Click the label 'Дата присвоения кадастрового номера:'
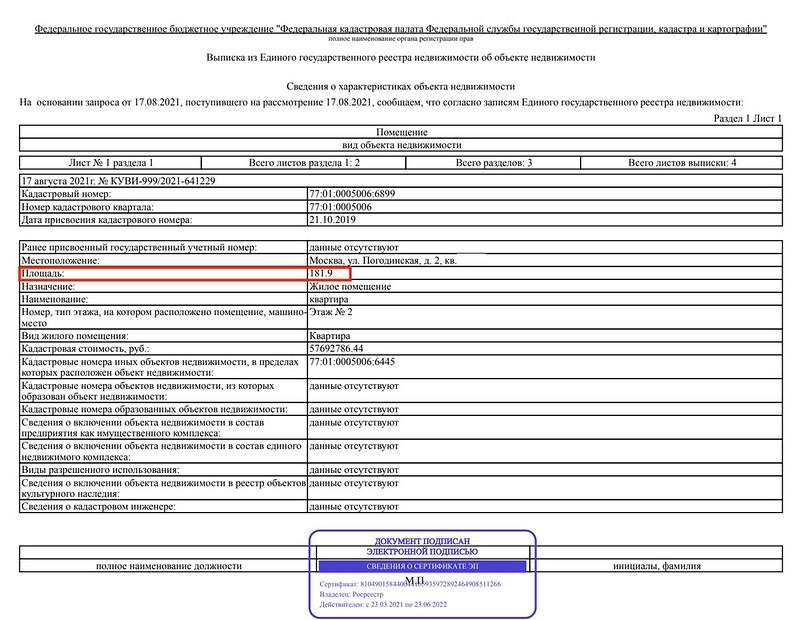 (107, 220)
